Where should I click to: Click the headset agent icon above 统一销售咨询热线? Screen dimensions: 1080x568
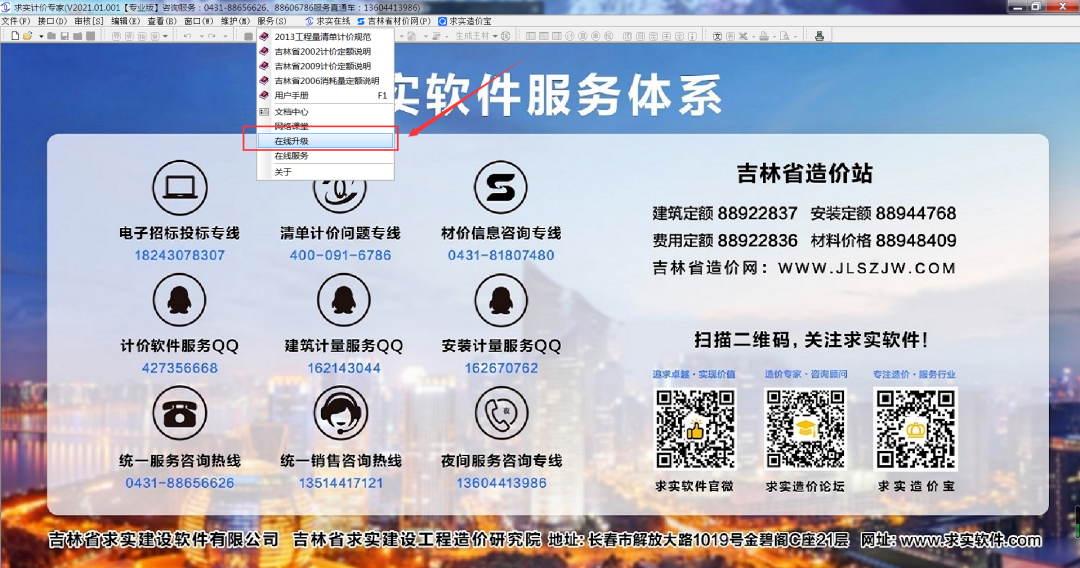[340, 413]
